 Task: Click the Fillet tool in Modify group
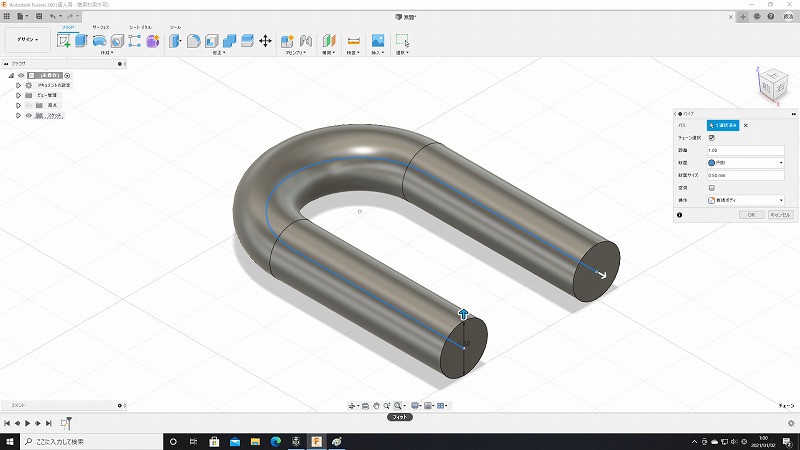(194, 41)
